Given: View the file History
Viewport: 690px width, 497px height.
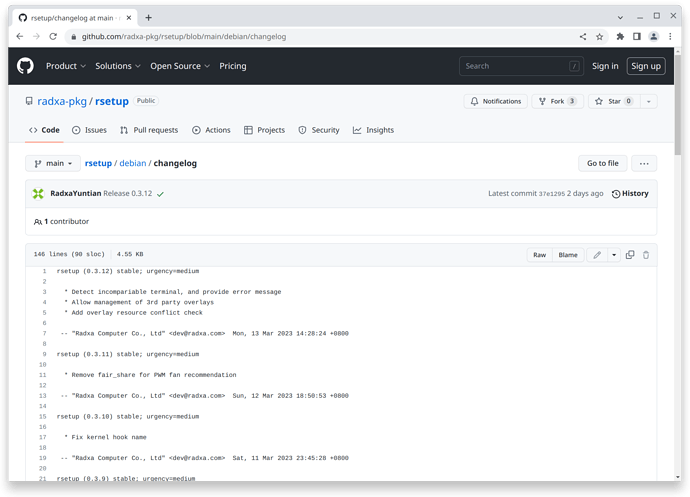Looking at the screenshot, I should [x=630, y=194].
